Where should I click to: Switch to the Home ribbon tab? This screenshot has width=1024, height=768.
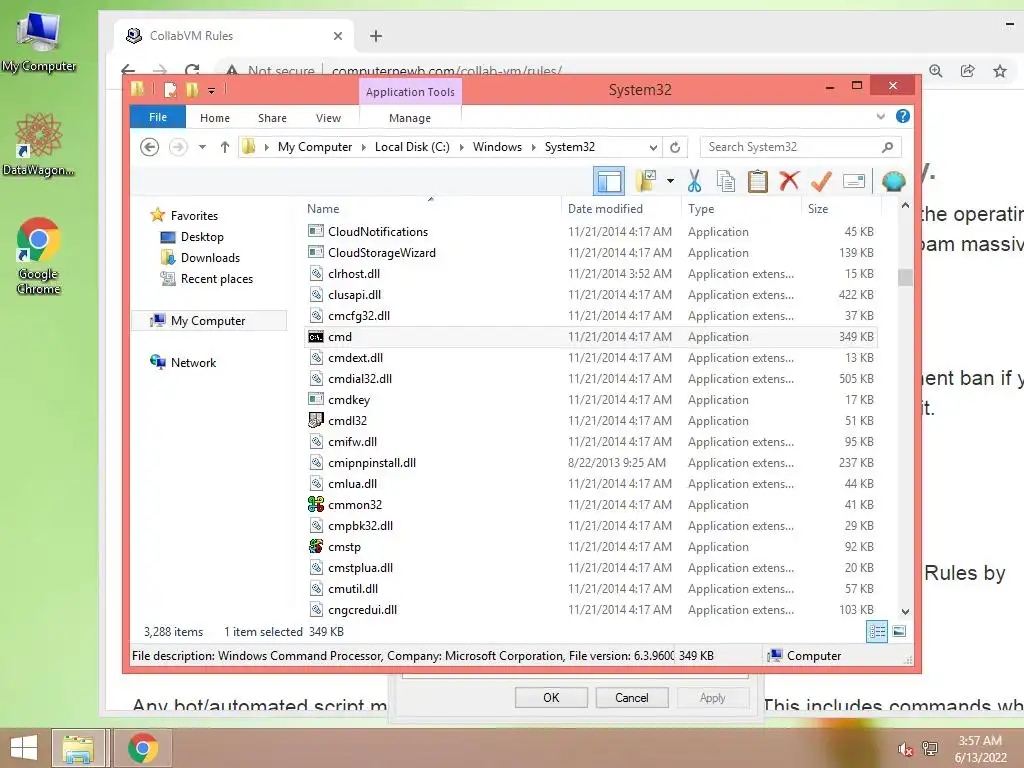pos(215,118)
